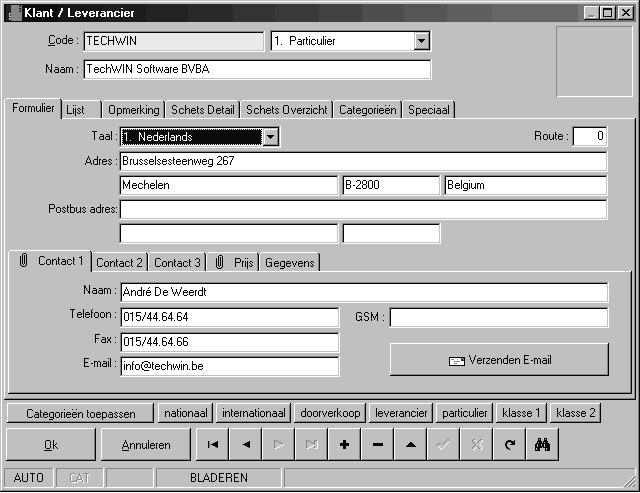Click the AUTO status bar panel
The height and width of the screenshot is (493, 640).
click(x=29, y=477)
